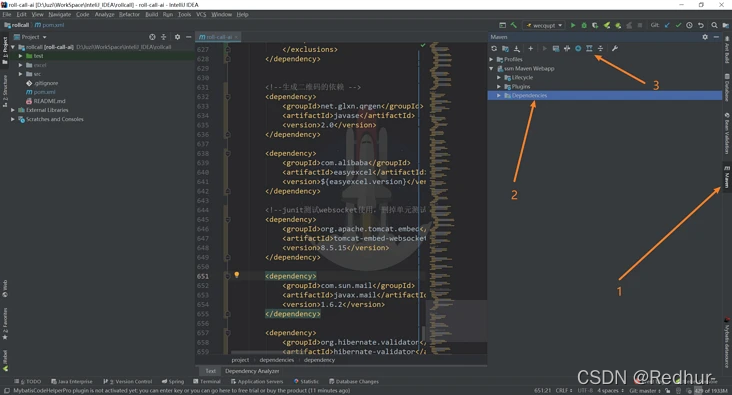Collapse ssm Maven Webapp node

click(x=491, y=69)
